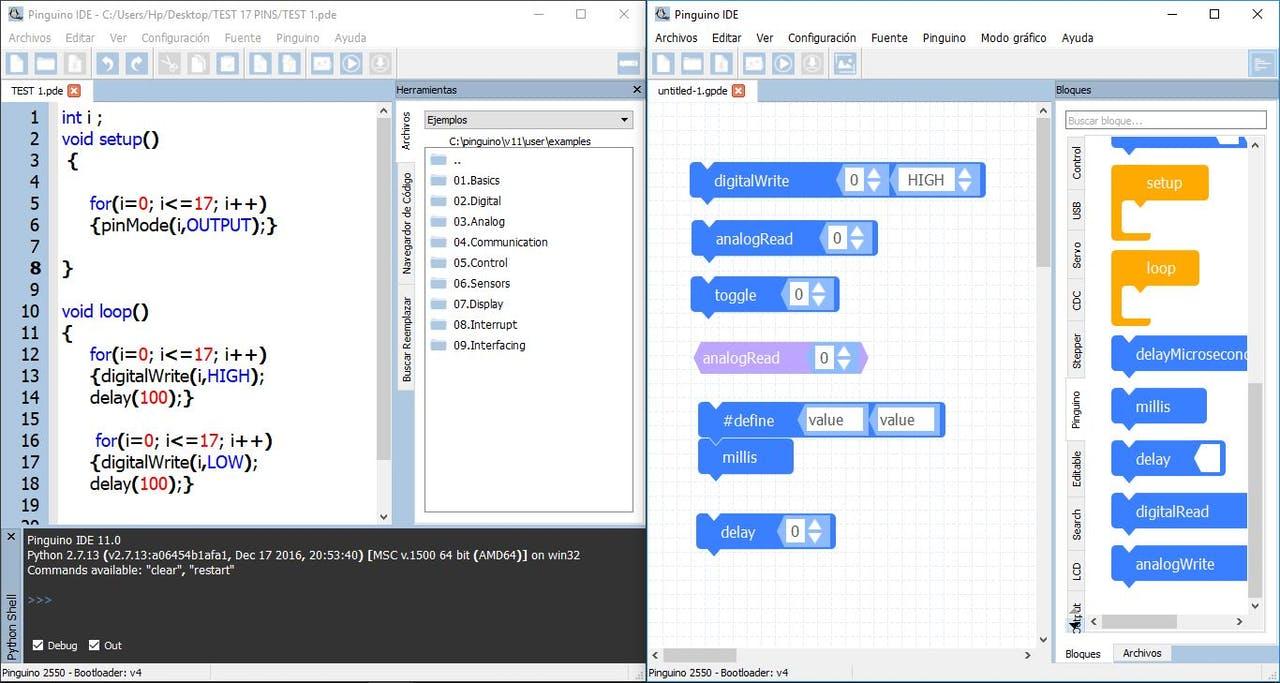This screenshot has width=1280, height=683.
Task: Open Configuración menu in TEST 1.pde window
Action: click(x=175, y=38)
